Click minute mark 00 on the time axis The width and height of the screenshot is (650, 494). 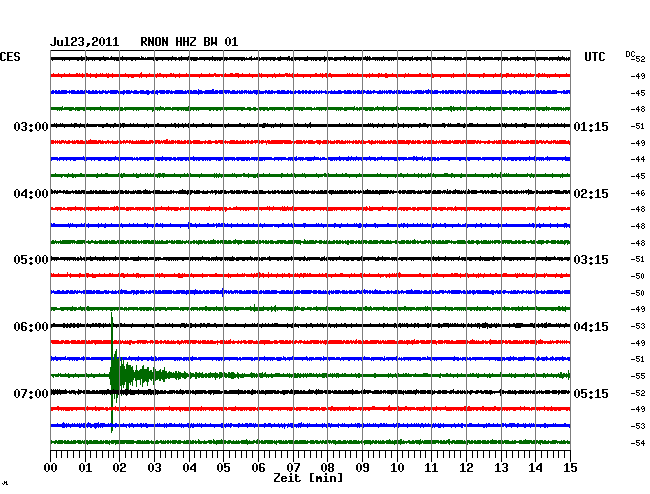[x=50, y=468]
